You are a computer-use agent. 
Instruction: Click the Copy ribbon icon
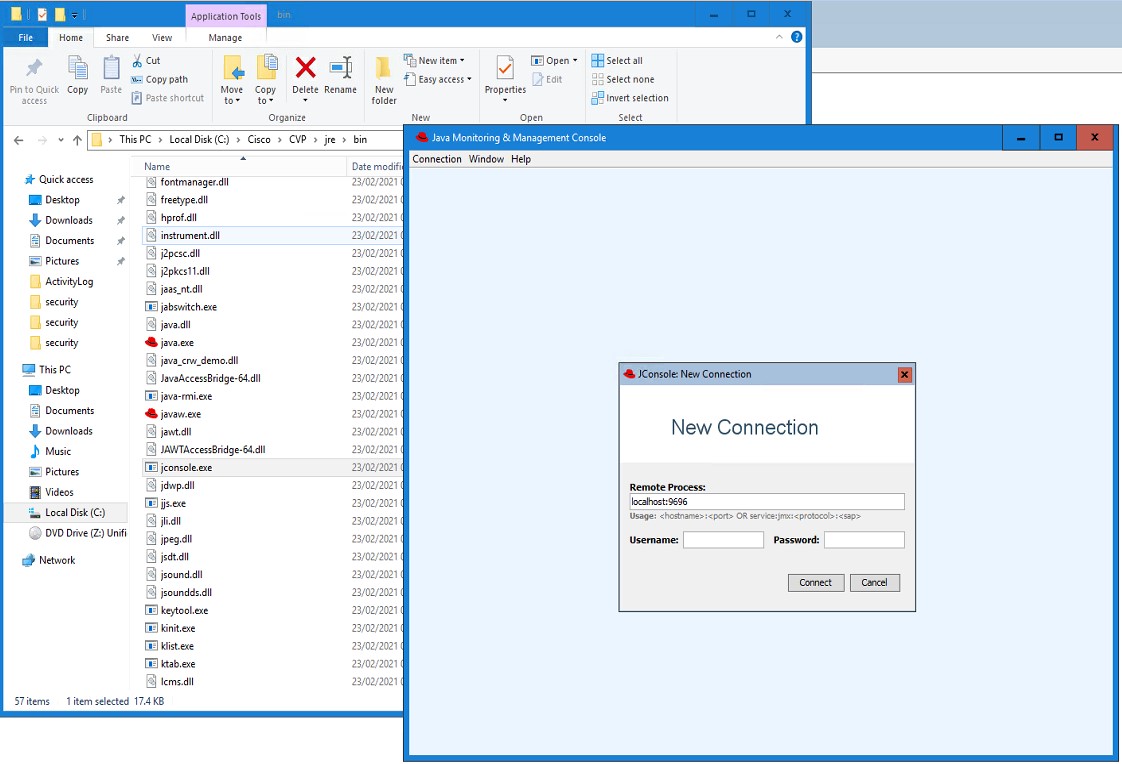[77, 68]
